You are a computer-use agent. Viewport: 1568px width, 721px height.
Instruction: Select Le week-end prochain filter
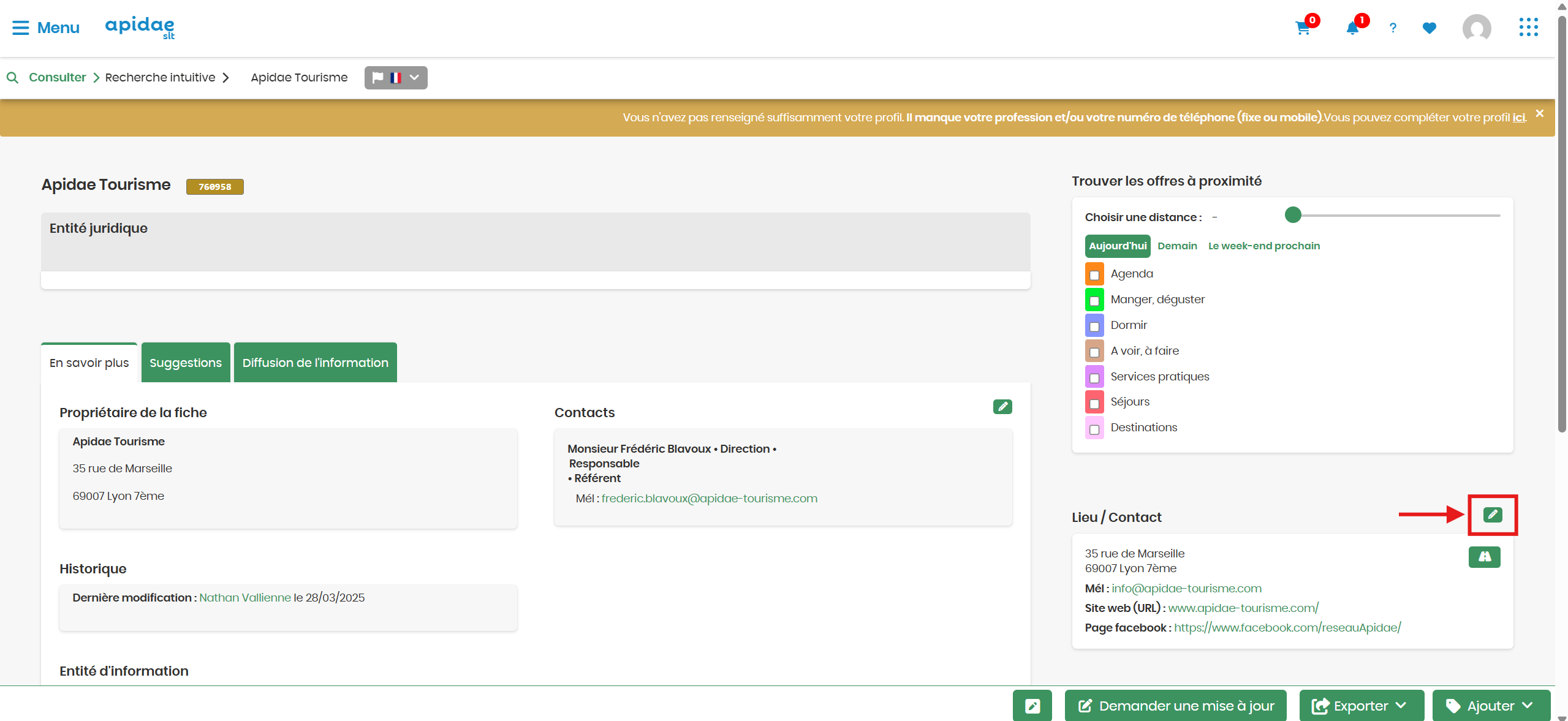pos(1264,246)
